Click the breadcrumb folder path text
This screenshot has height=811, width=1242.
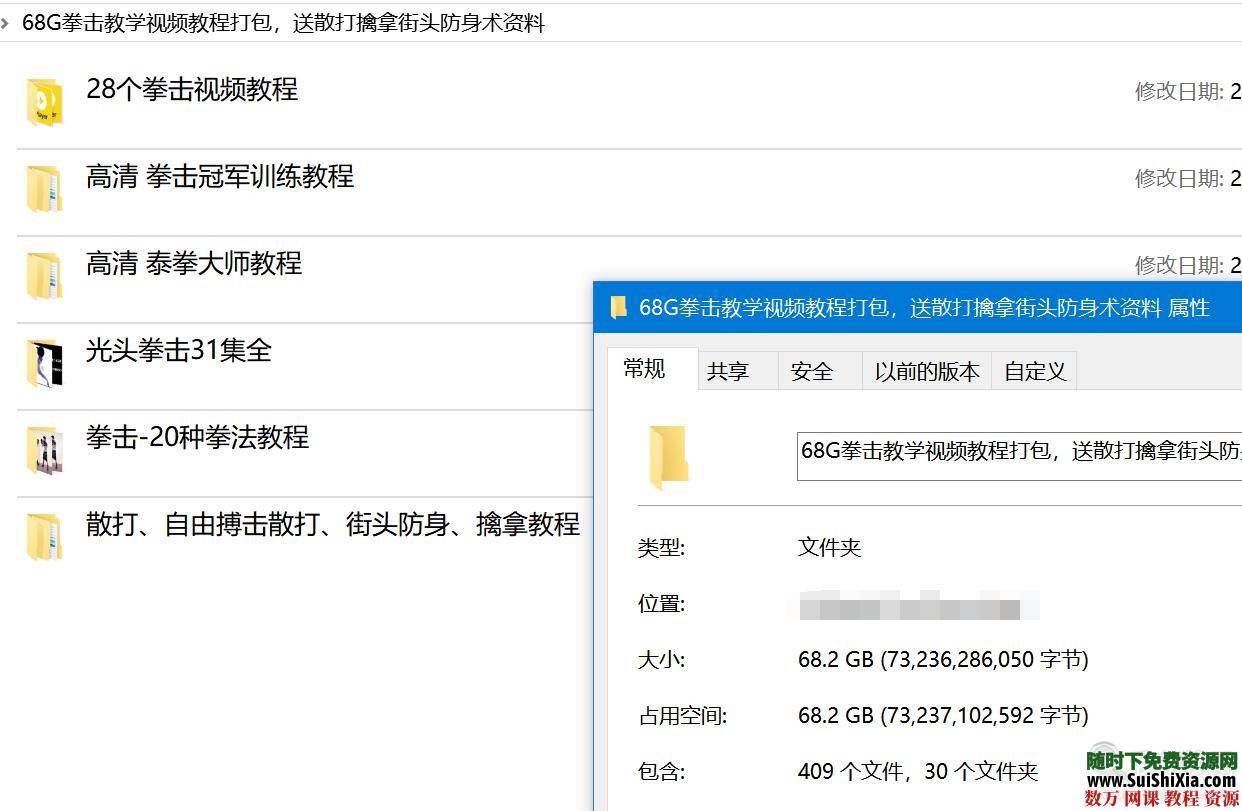point(283,23)
